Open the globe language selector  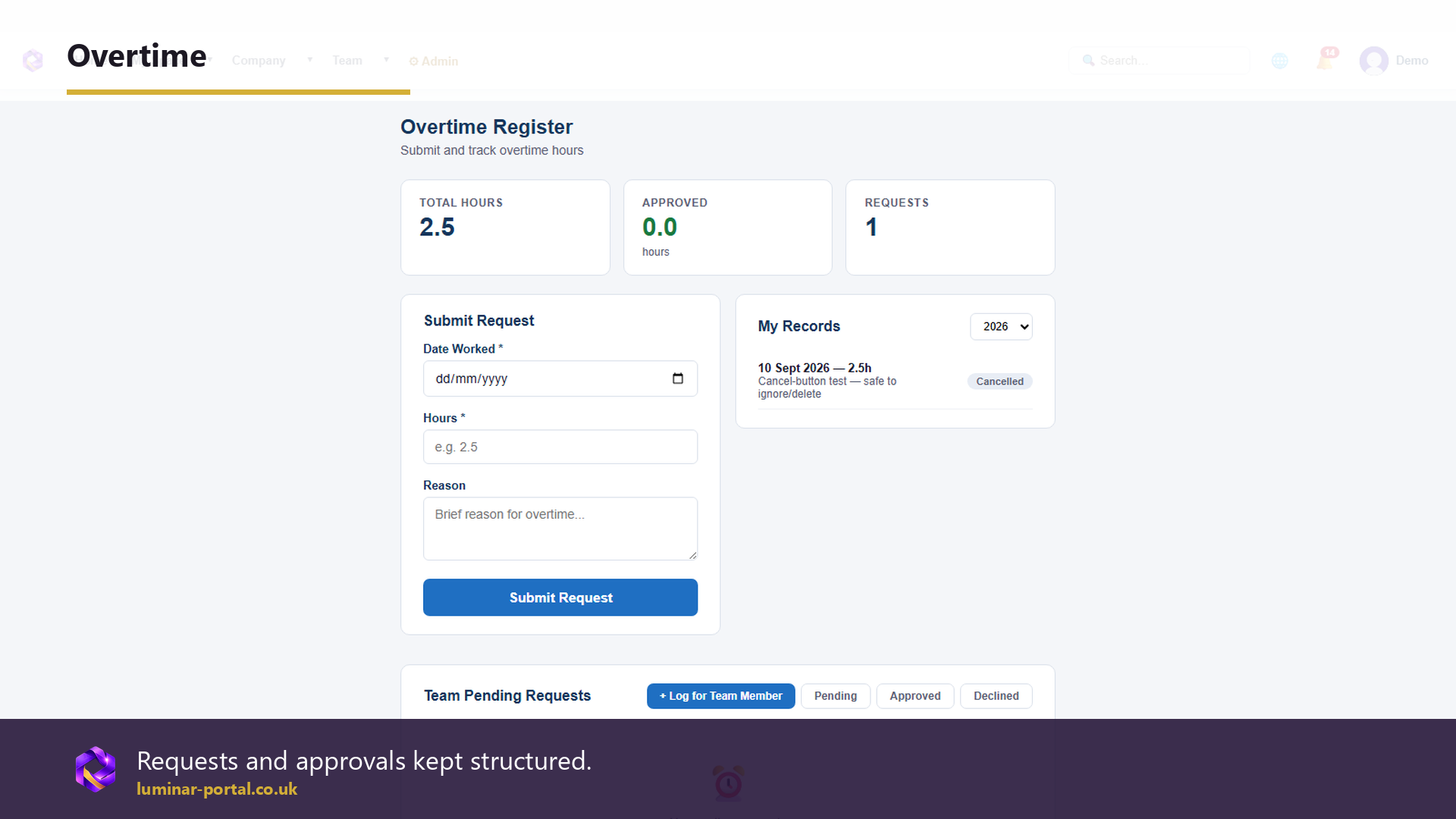(x=1280, y=61)
